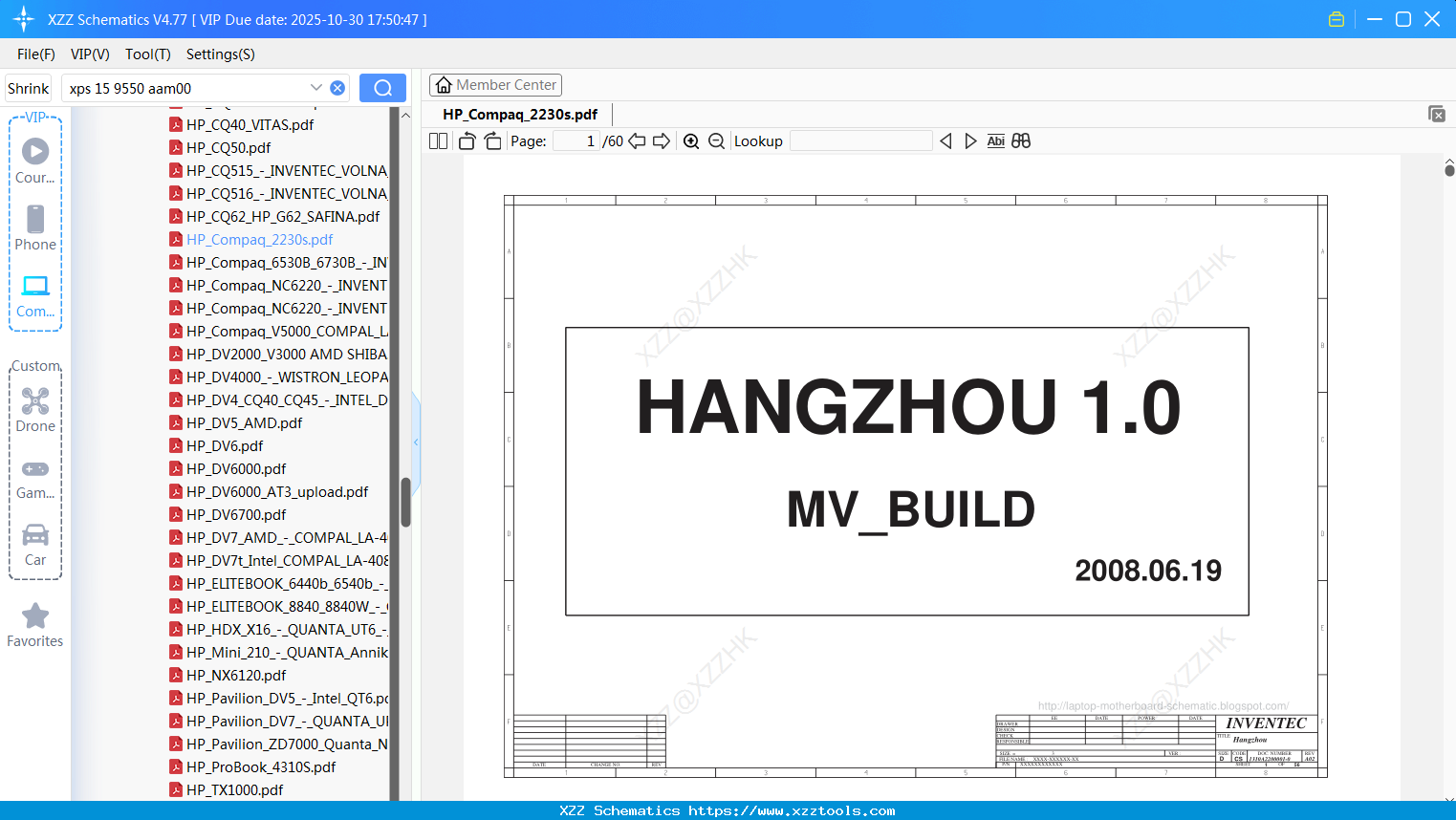Select HP_Compaq_2230s.pdf in list
Image resolution: width=1456 pixels, height=820 pixels.
[x=250, y=239]
